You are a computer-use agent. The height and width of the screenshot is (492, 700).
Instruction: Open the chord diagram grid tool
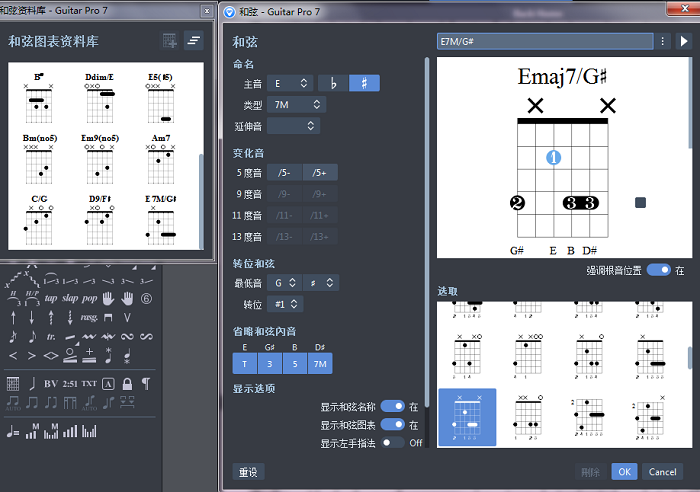point(13,384)
